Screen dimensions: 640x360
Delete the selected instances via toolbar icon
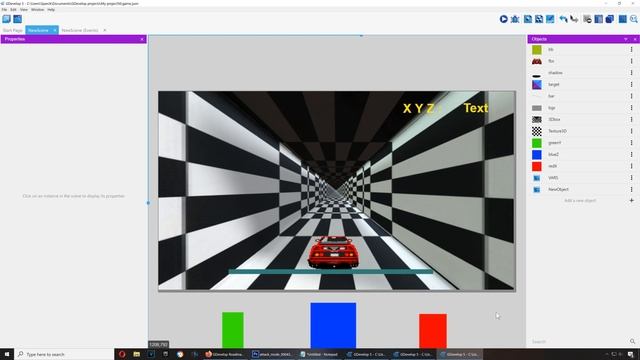pyautogui.click(x=587, y=19)
